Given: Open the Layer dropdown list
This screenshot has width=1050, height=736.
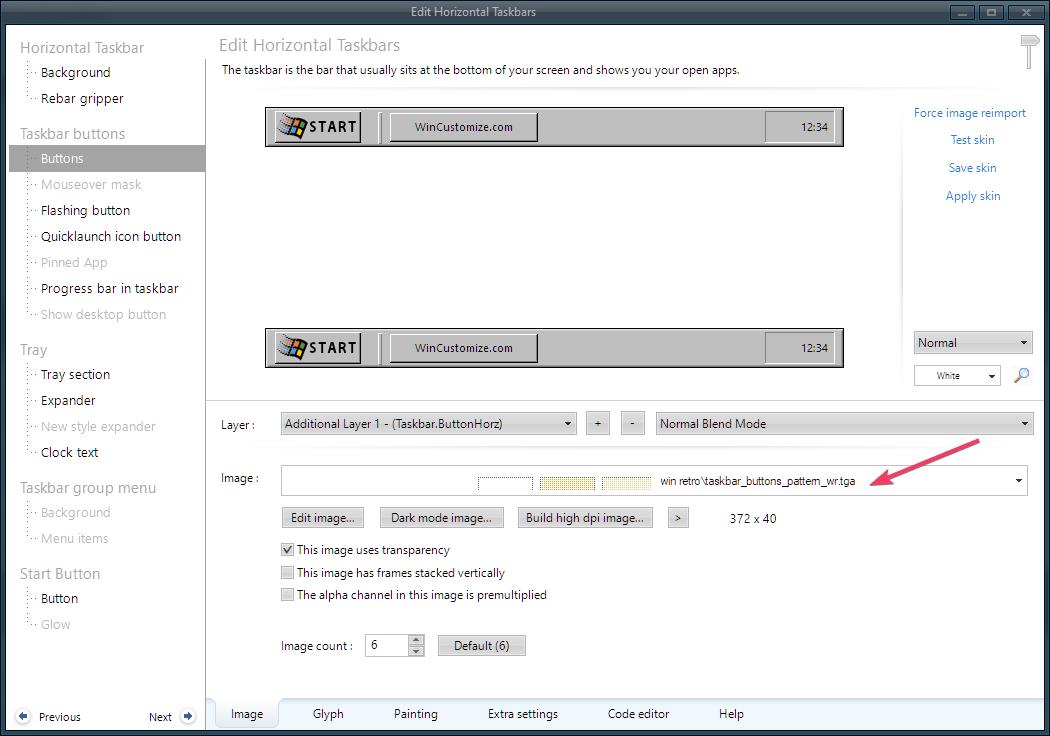Looking at the screenshot, I should tap(428, 424).
